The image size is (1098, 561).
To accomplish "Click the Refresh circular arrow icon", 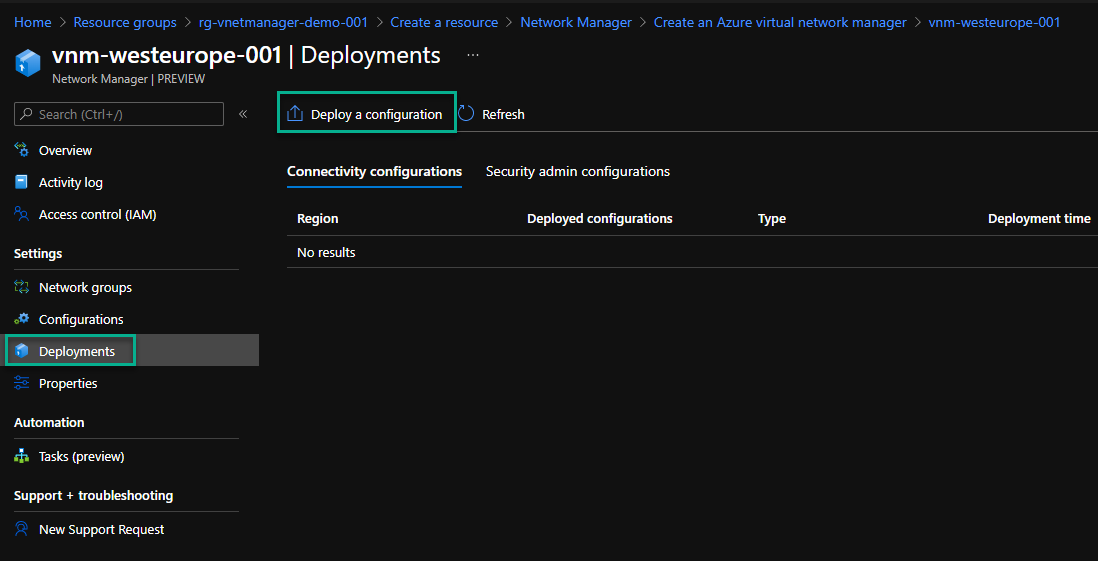I will (466, 113).
